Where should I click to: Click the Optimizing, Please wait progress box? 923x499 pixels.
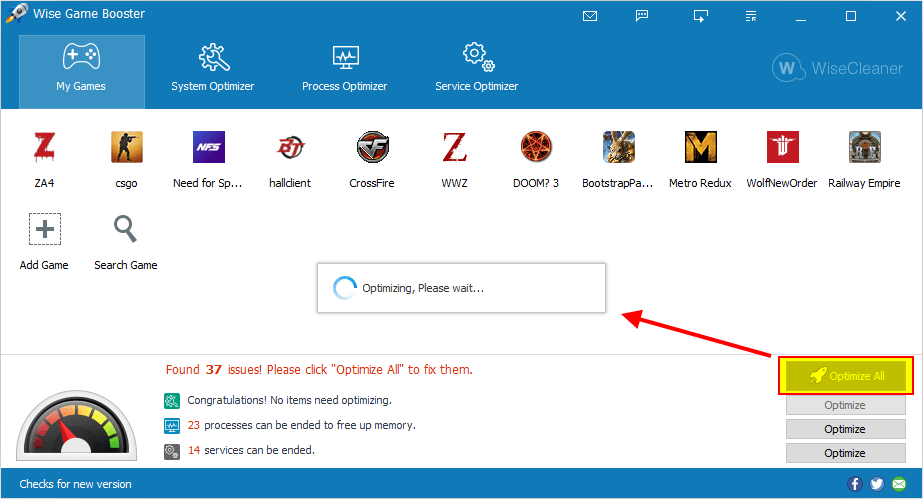(x=462, y=288)
